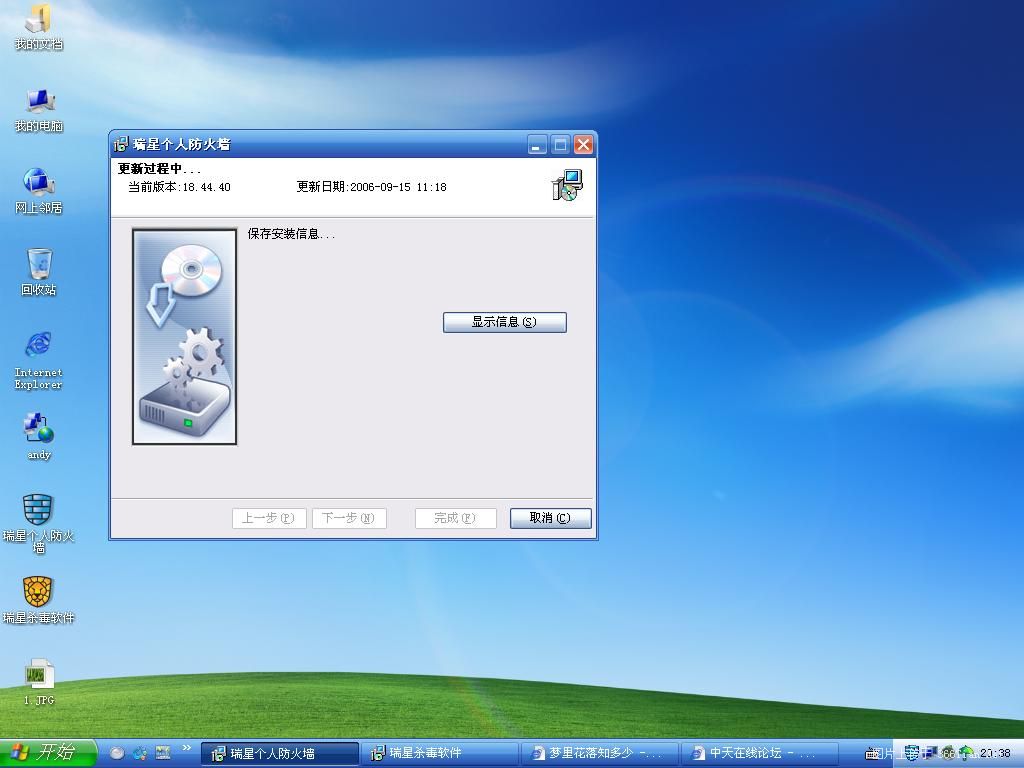Image resolution: width=1024 pixels, height=768 pixels.
Task: Switch to 瑞星个人防火墙 taskbar button
Action: pos(280,754)
